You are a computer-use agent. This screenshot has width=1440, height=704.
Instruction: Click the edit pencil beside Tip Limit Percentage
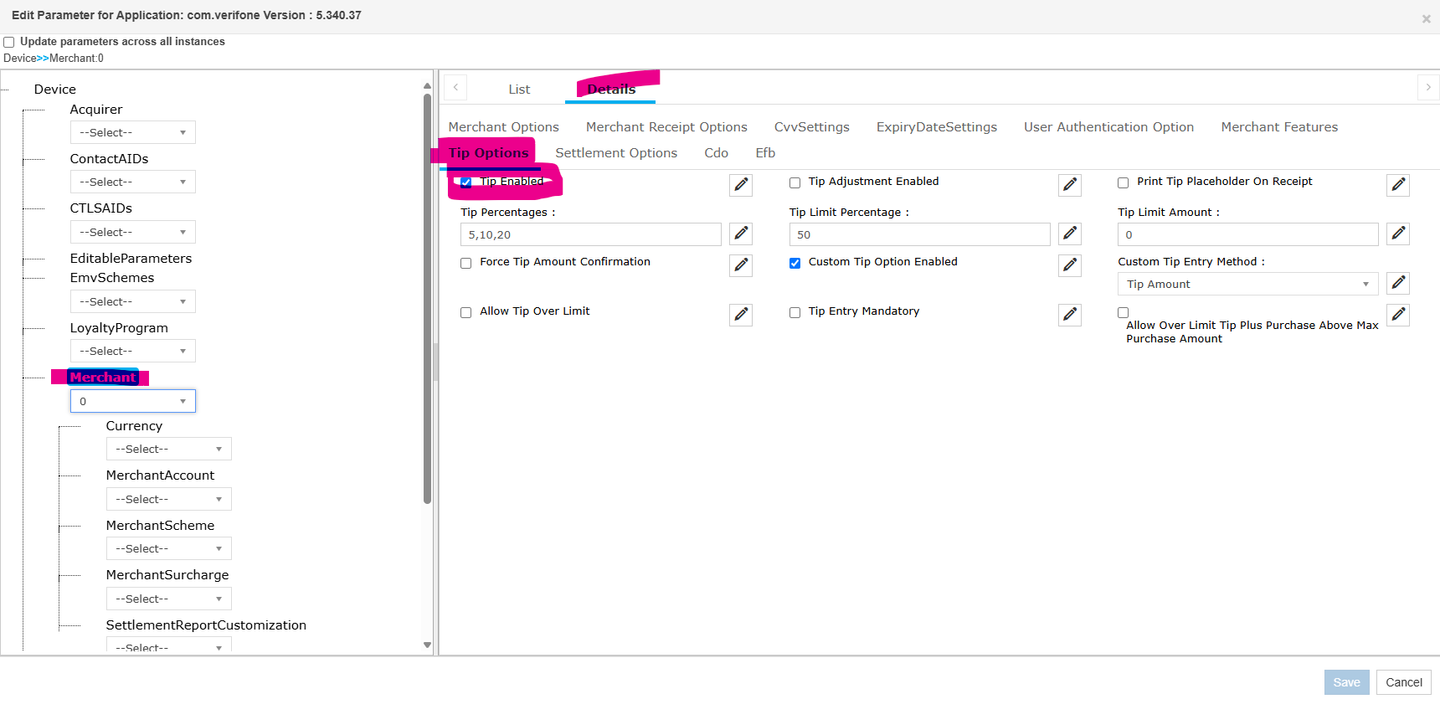pos(1070,233)
